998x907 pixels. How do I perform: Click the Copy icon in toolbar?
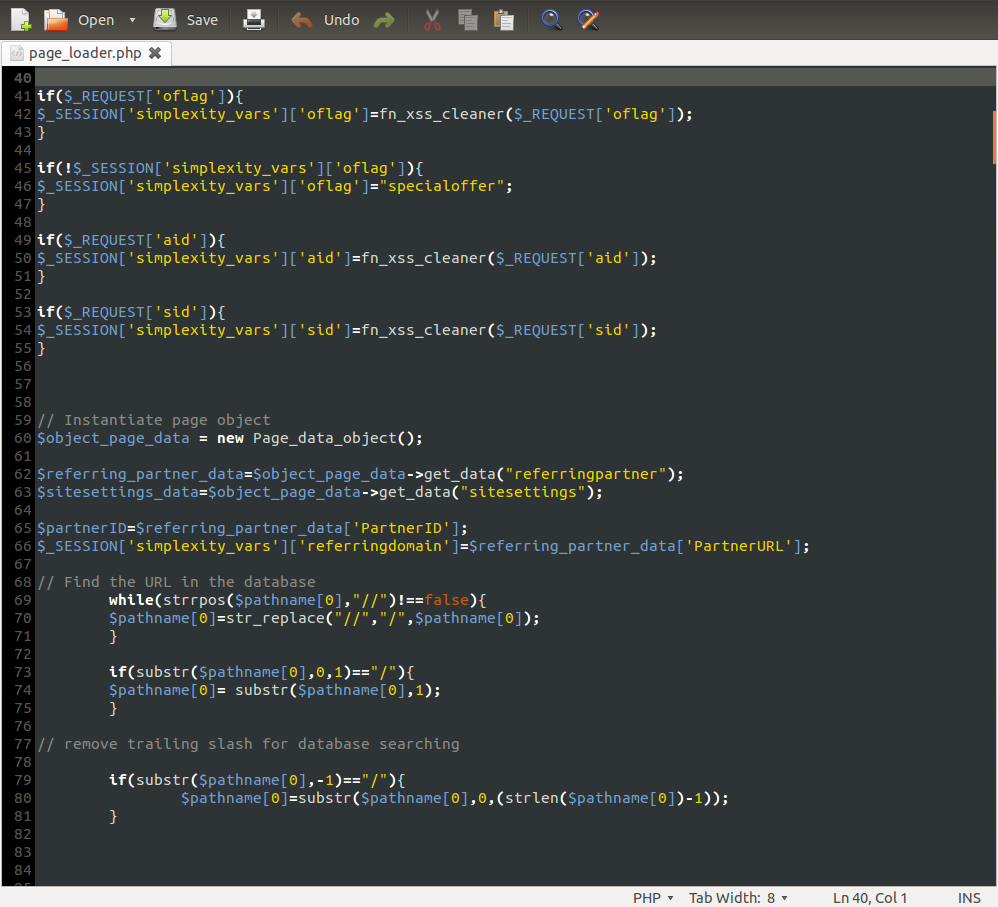(467, 19)
